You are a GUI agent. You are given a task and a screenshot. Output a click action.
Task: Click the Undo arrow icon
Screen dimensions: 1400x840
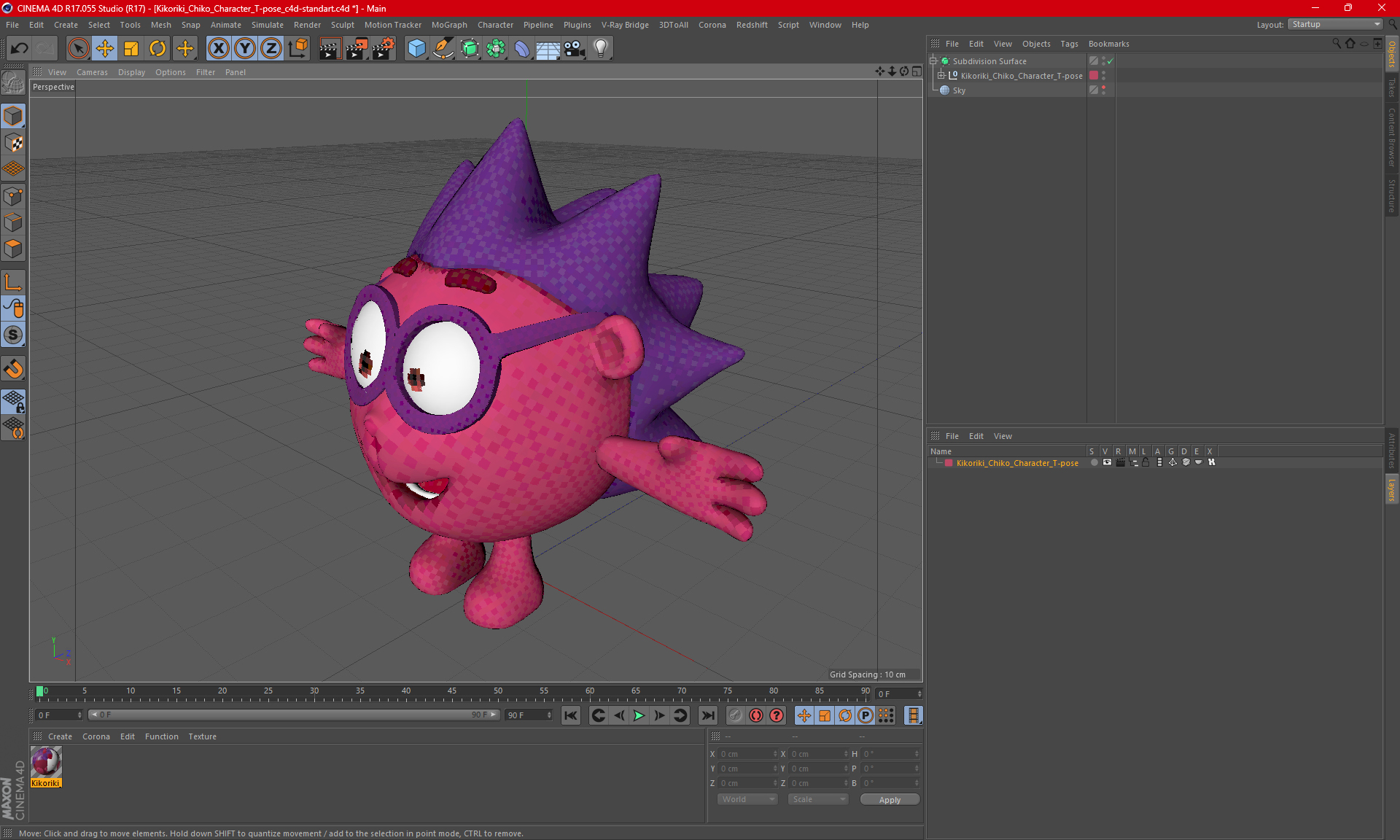(19, 49)
